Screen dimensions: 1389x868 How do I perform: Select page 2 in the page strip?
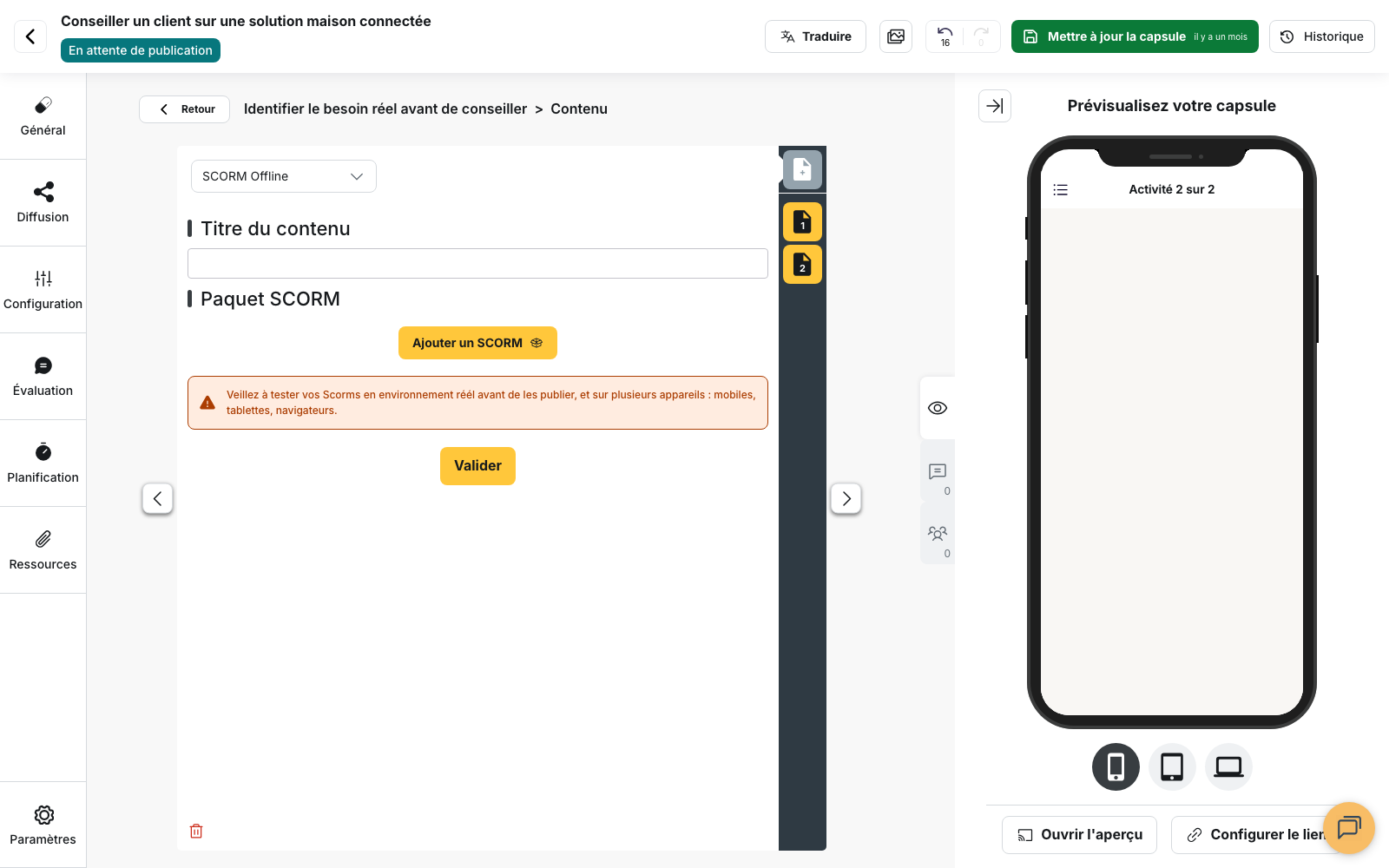pos(802,265)
